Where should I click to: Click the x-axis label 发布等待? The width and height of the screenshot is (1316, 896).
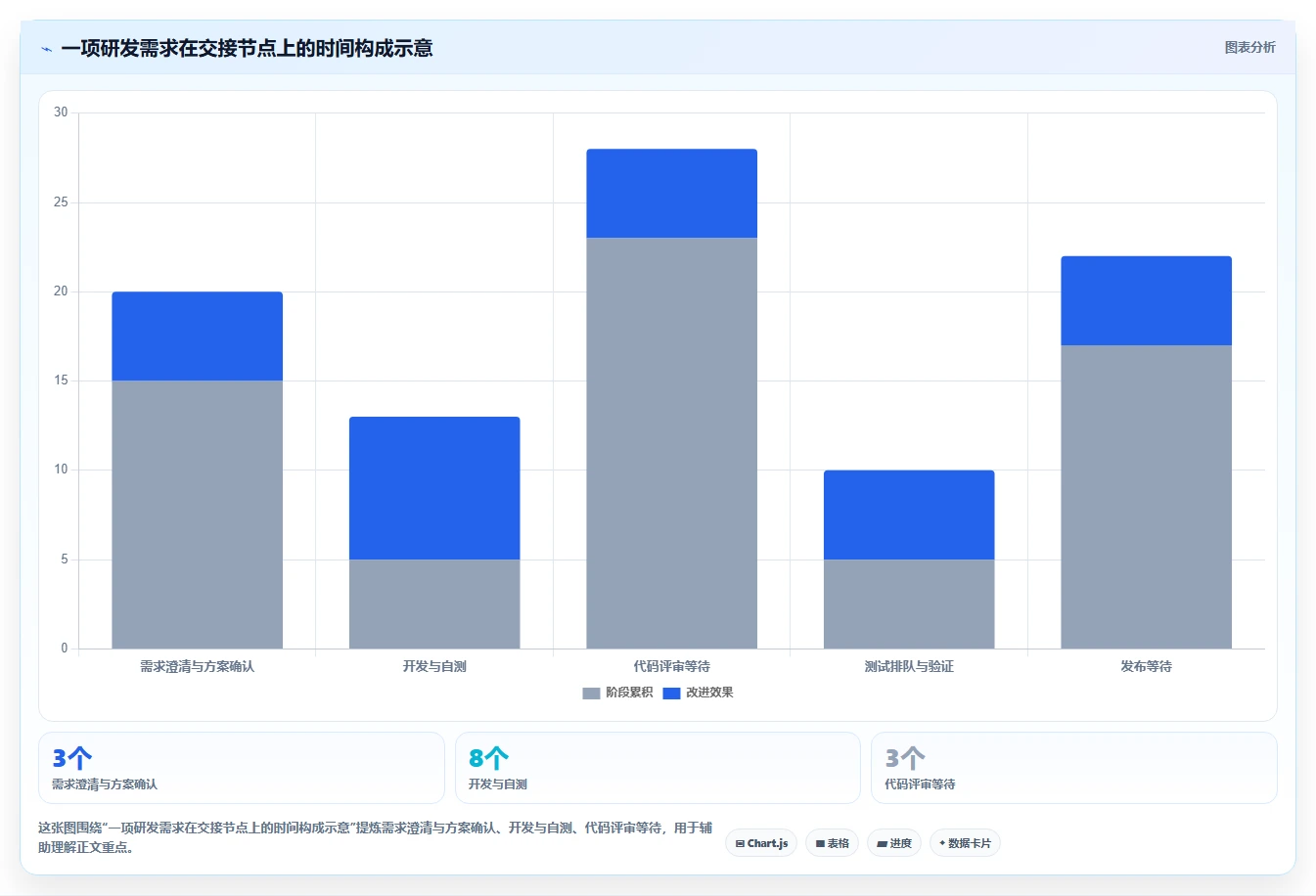(1146, 666)
